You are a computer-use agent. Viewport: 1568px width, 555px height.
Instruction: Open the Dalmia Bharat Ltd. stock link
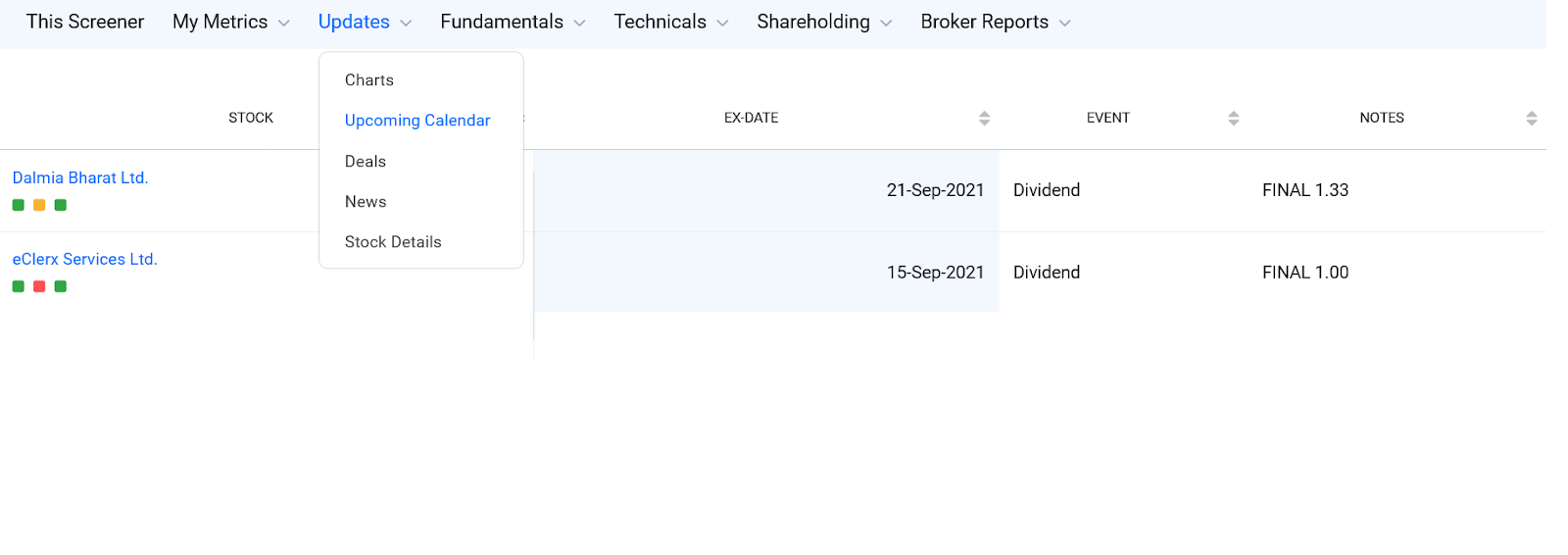pyautogui.click(x=80, y=177)
